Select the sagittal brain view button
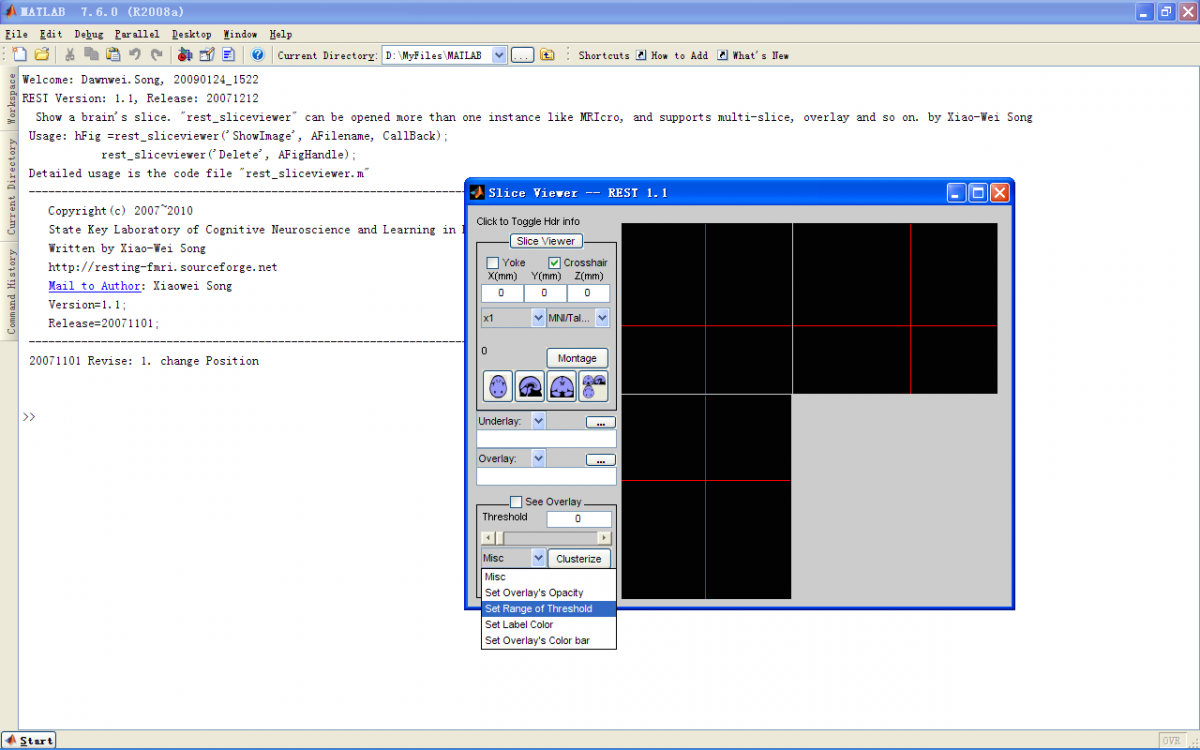This screenshot has width=1200, height=750. tap(529, 386)
